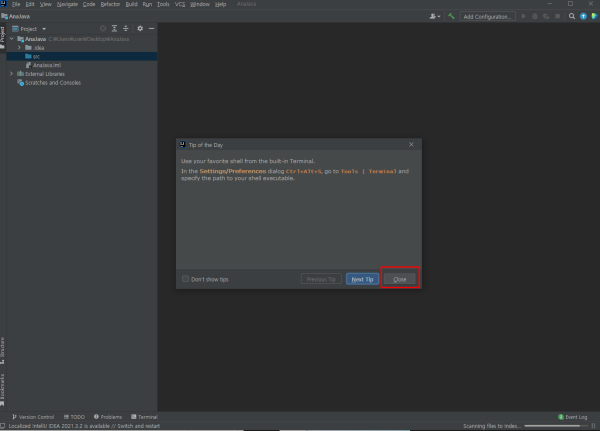The image size is (600, 431).
Task: Select the External Libraries row
Action: (82, 74)
